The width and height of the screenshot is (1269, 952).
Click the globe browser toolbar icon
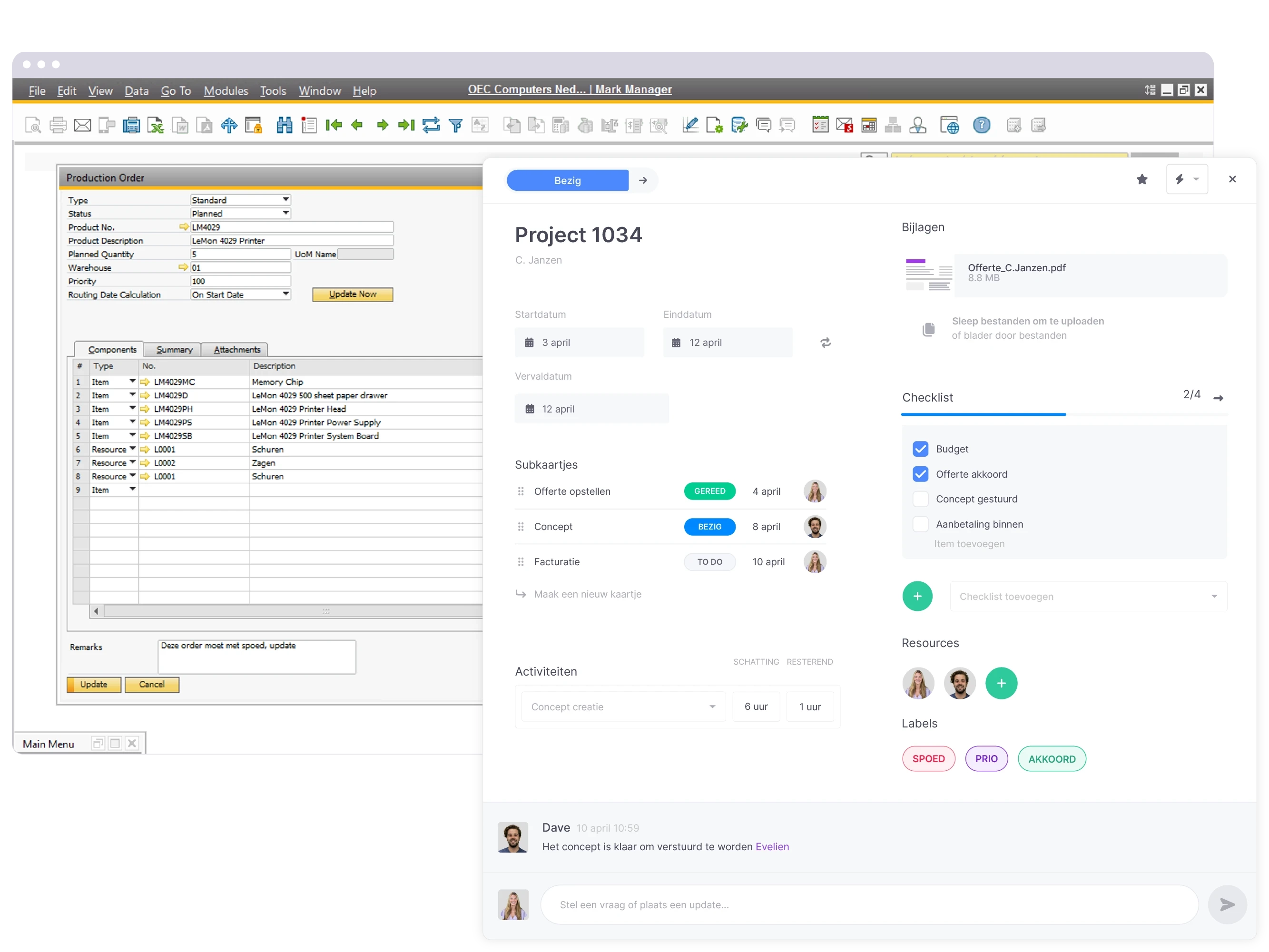coord(949,125)
